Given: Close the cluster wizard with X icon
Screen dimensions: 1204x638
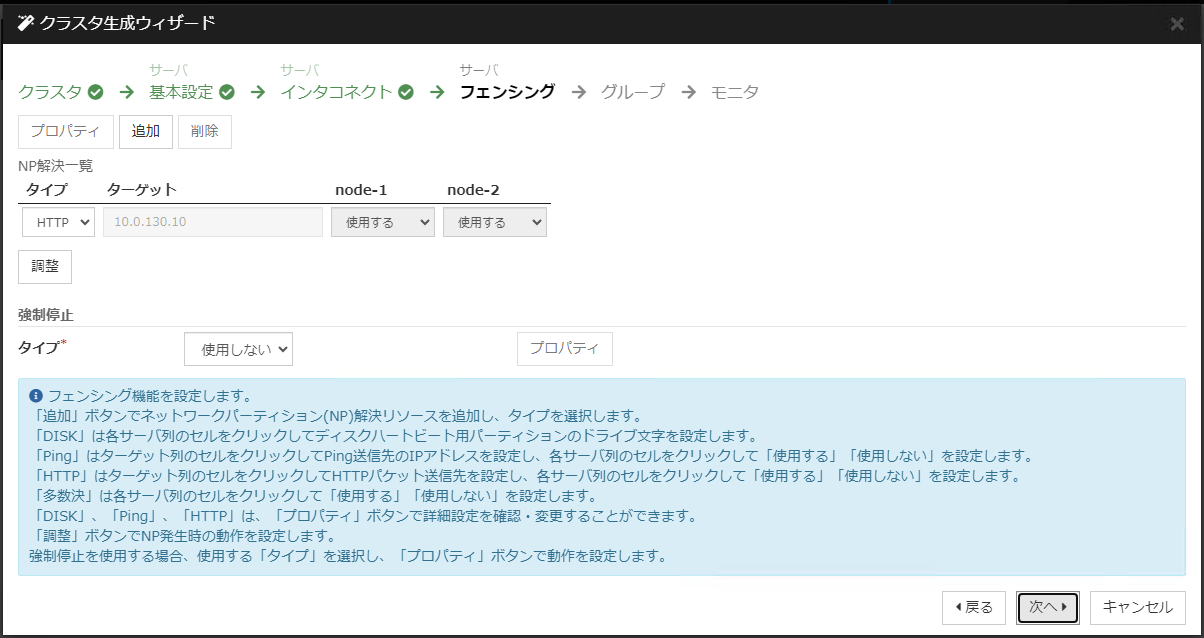Looking at the screenshot, I should click(x=1177, y=23).
